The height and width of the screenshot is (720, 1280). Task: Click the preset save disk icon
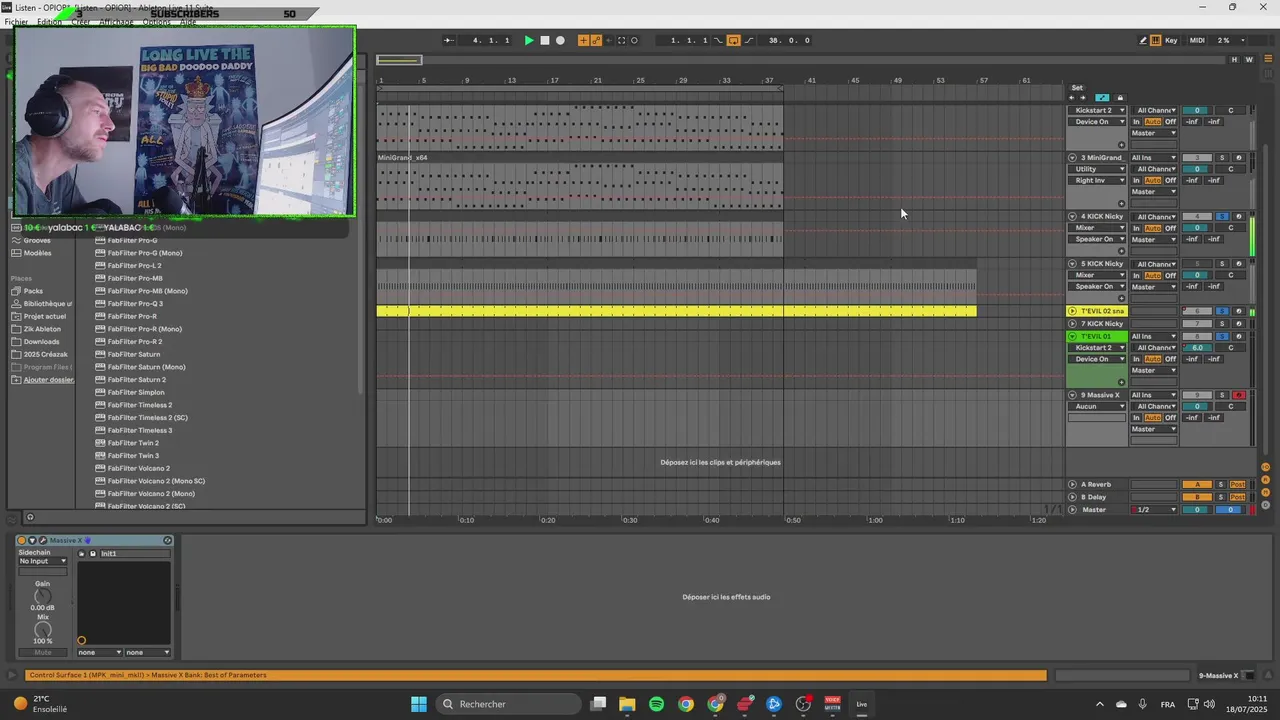coord(93,553)
